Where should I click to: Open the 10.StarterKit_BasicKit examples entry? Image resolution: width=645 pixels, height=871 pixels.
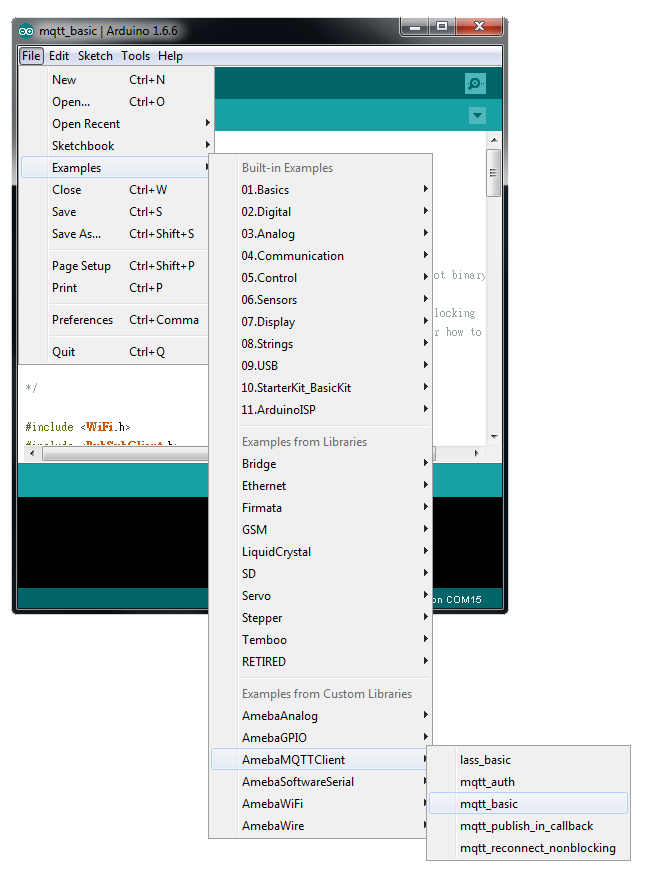pos(321,388)
